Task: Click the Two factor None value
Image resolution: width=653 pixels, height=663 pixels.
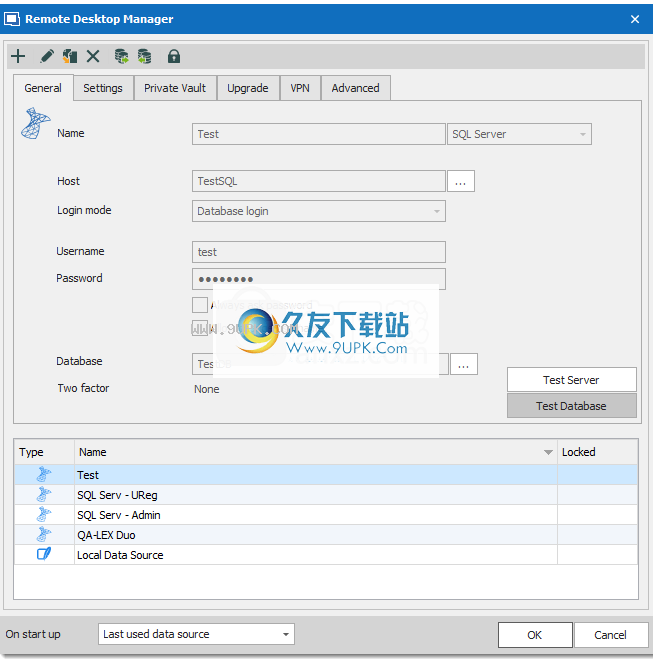Action: pos(206,389)
